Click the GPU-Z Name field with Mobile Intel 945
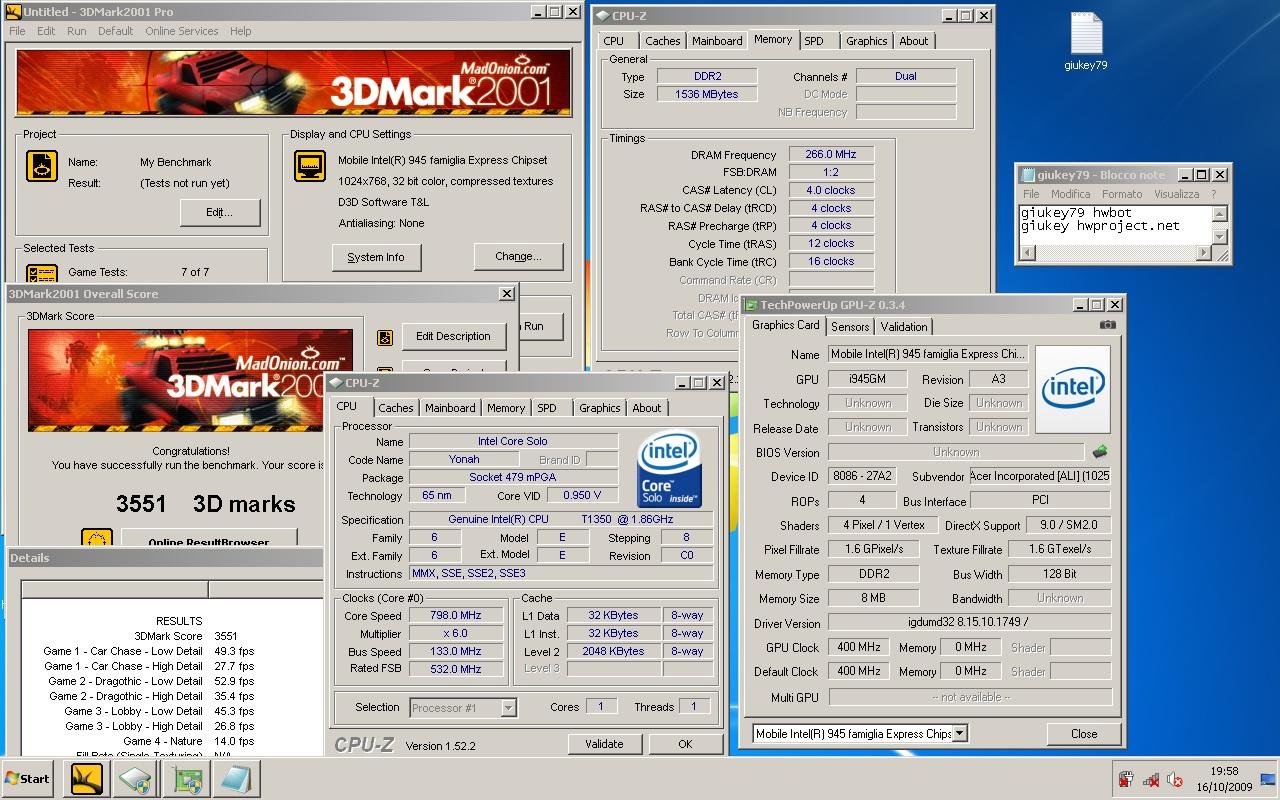 click(x=927, y=354)
